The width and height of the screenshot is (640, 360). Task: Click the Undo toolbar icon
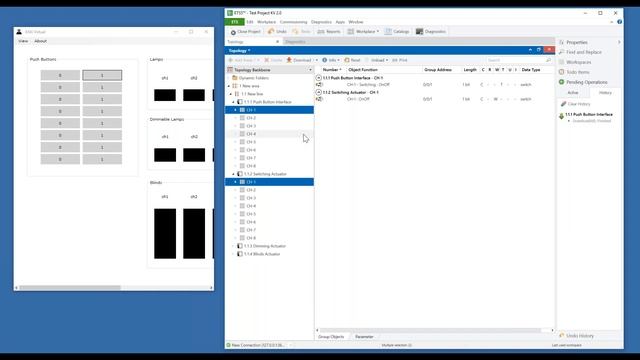tap(271, 31)
